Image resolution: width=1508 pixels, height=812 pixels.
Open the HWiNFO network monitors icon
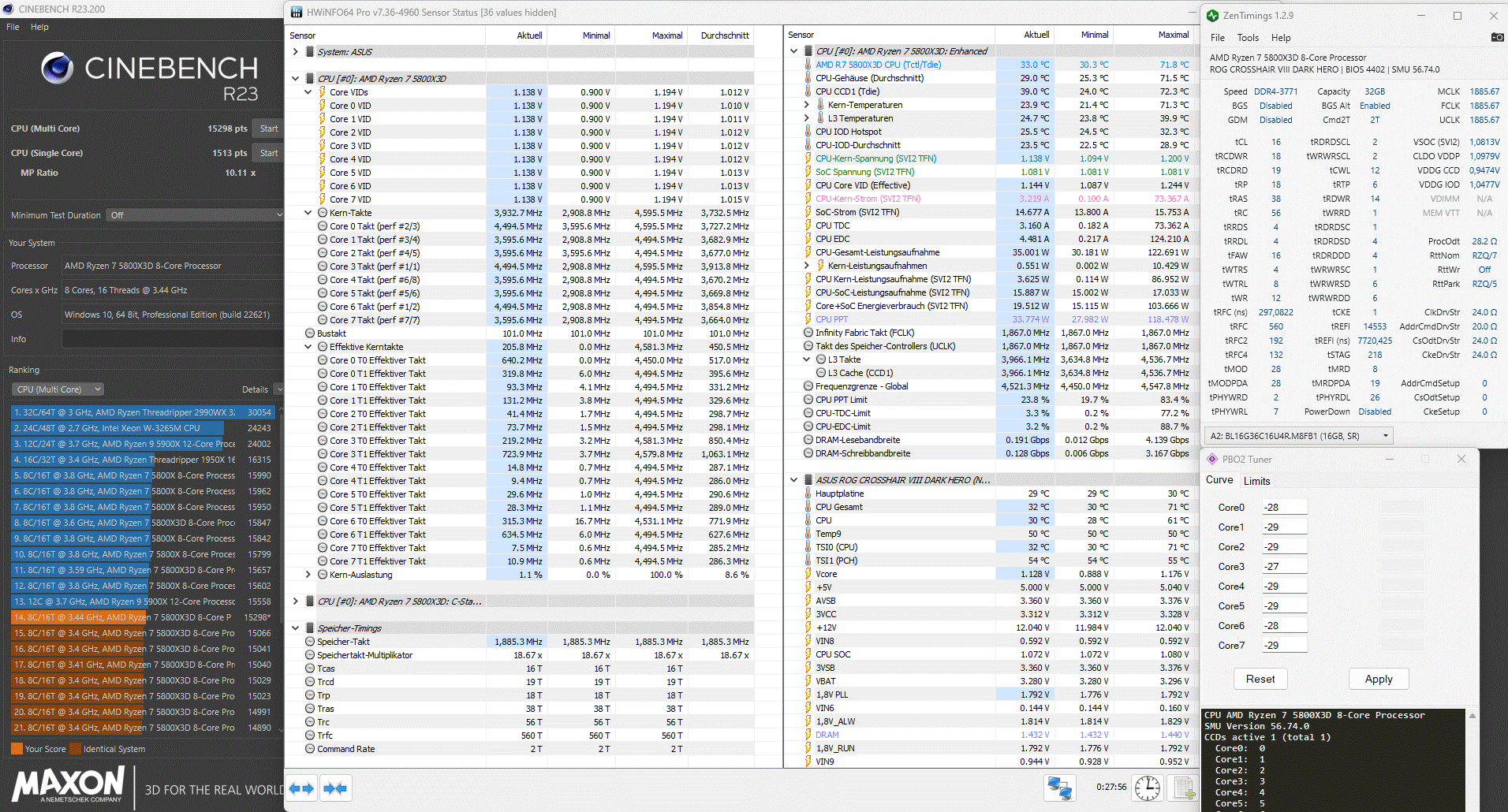[1059, 788]
